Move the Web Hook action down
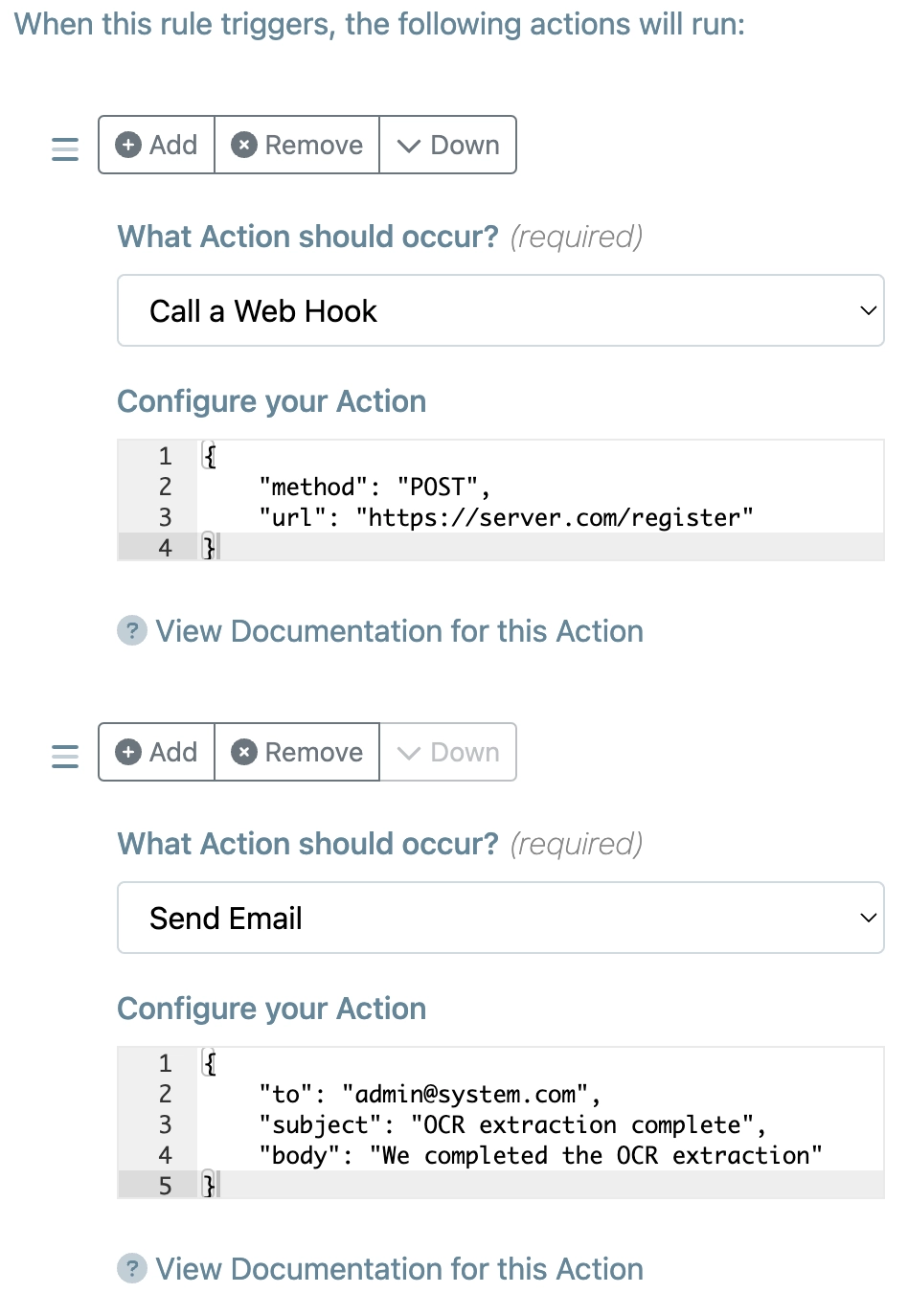The image size is (908, 1316). (448, 145)
